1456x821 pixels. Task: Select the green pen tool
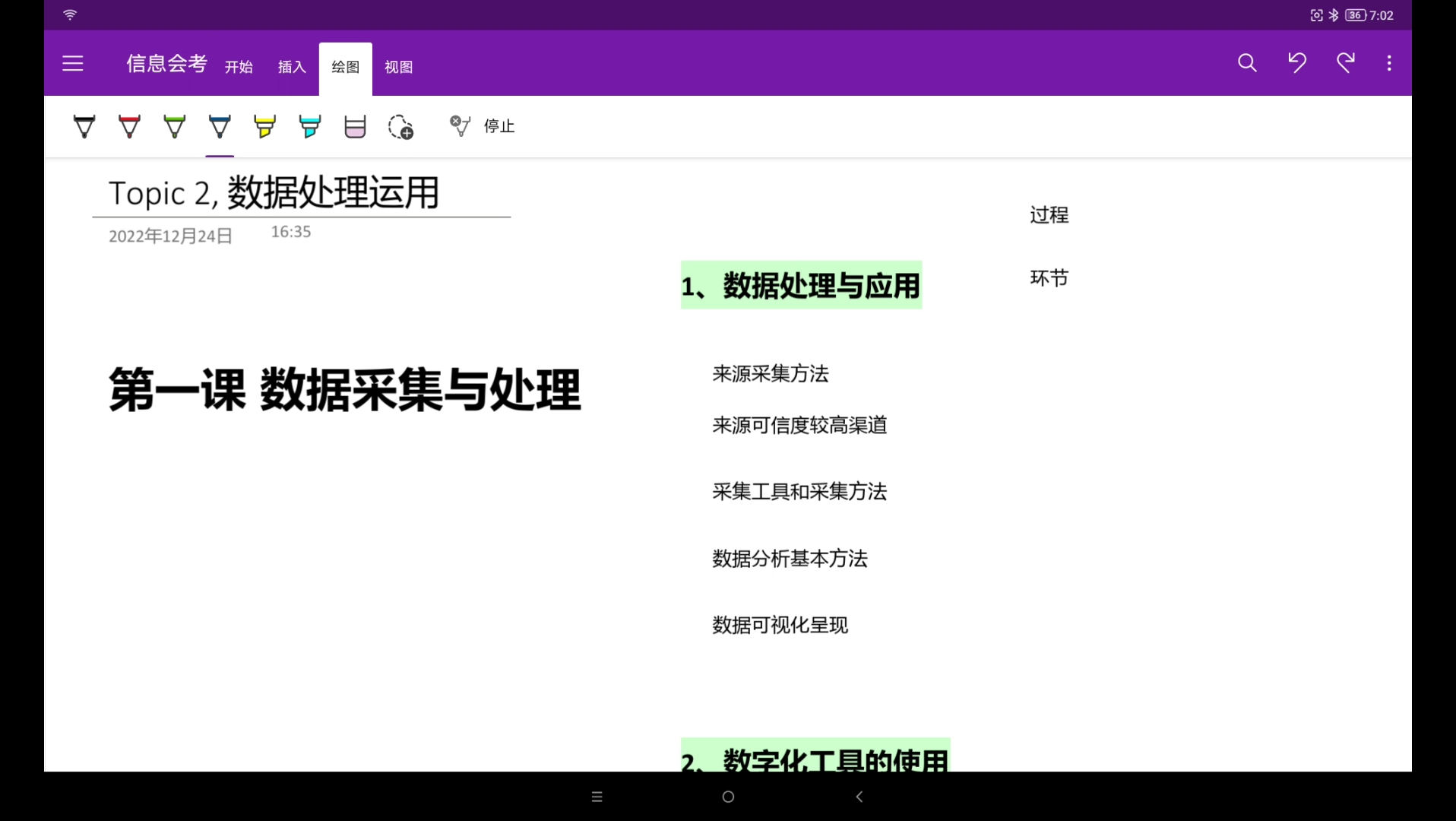(175, 126)
